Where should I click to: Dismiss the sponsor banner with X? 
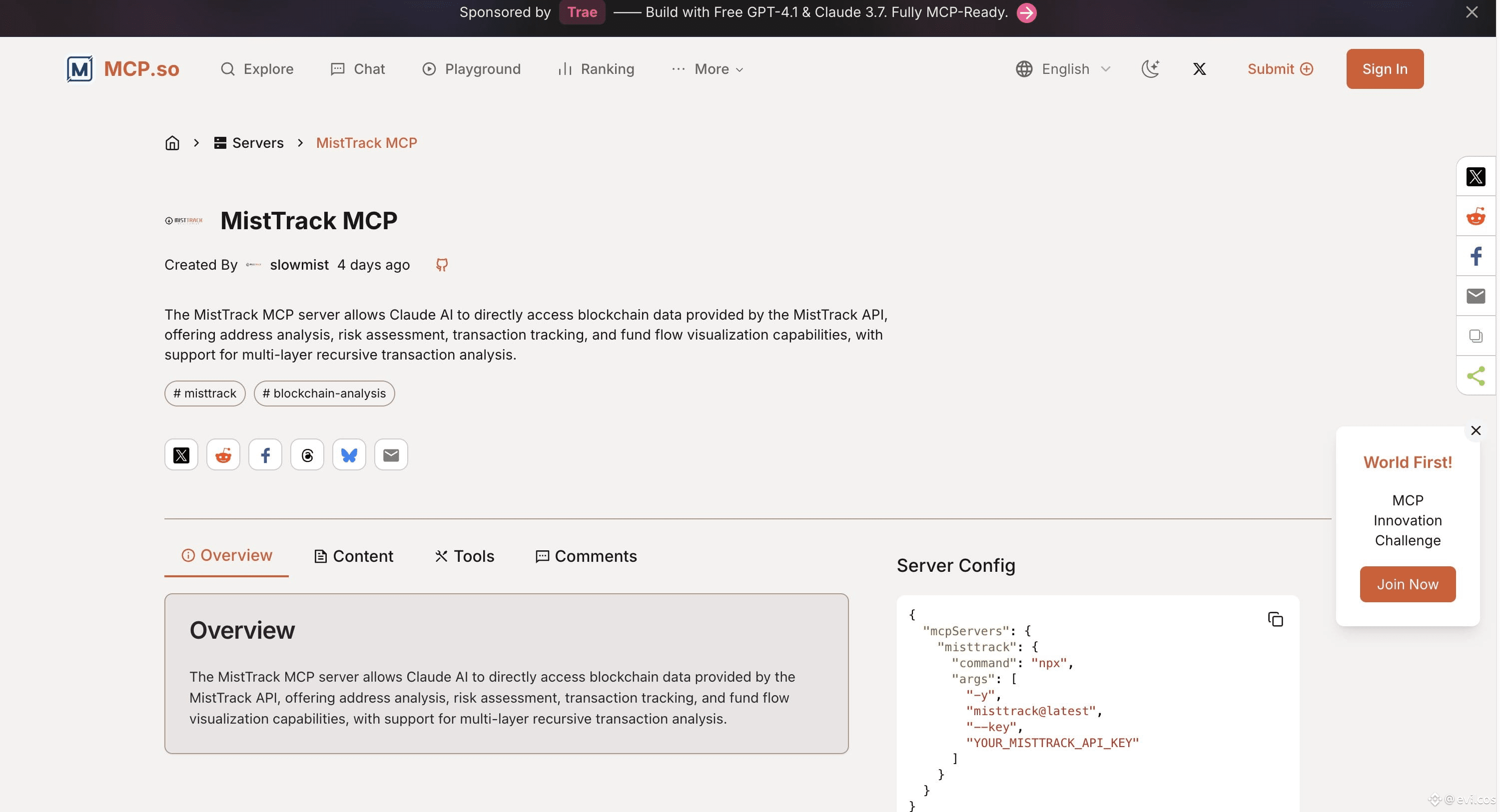click(1472, 12)
